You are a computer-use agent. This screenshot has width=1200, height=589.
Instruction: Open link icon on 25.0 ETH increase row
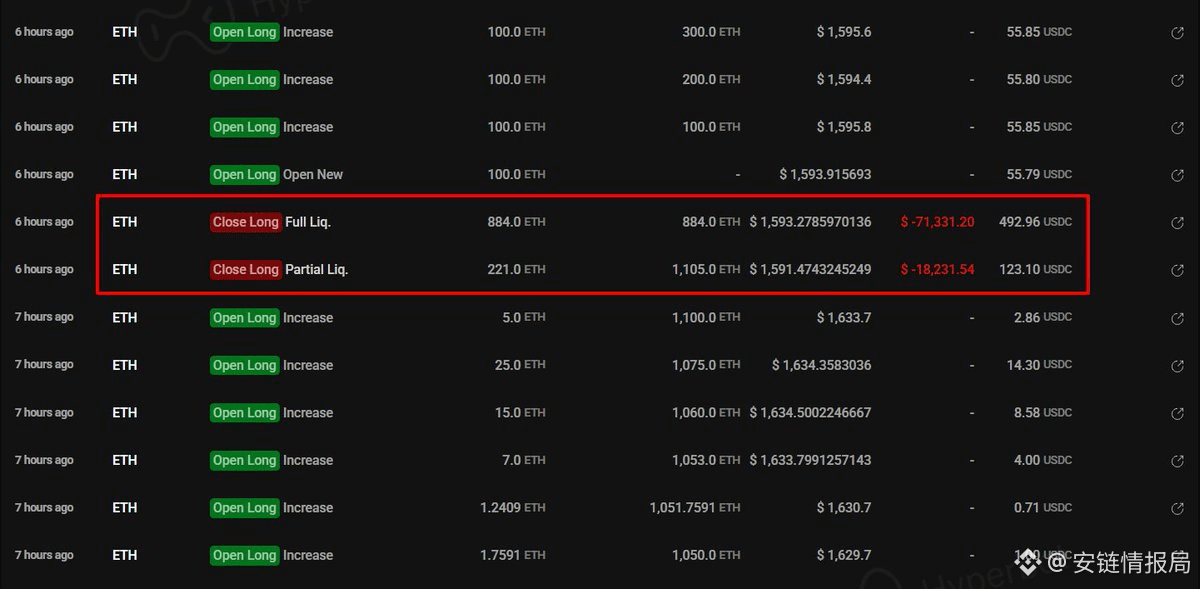[1177, 366]
